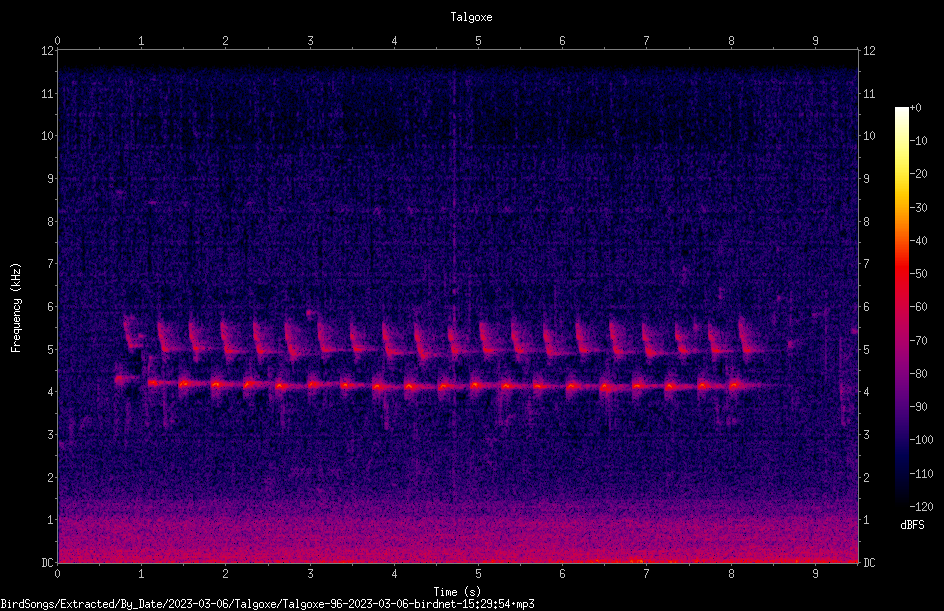
Task: Click the 9 second tick on the top axis
Action: [x=815, y=41]
